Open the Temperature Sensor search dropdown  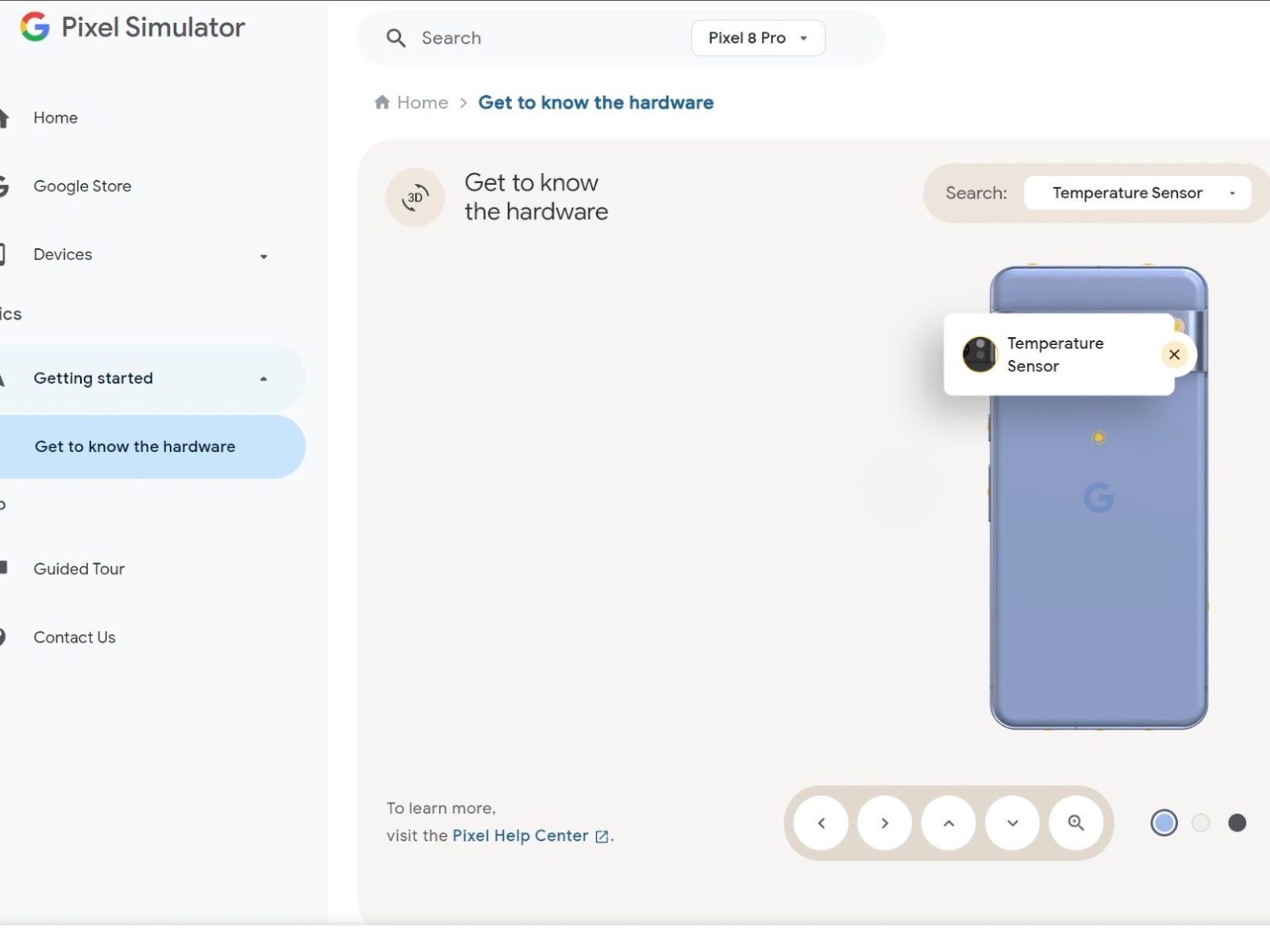coord(1137,193)
